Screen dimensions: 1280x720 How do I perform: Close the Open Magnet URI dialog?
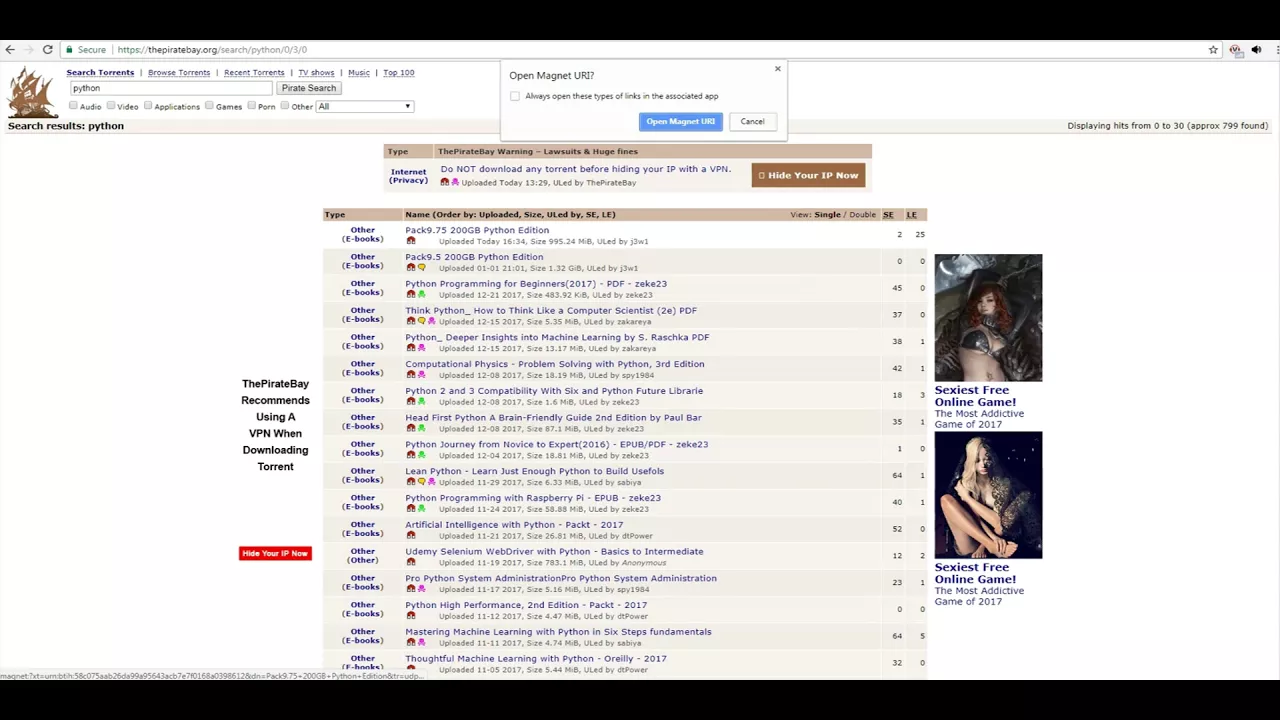click(x=777, y=69)
